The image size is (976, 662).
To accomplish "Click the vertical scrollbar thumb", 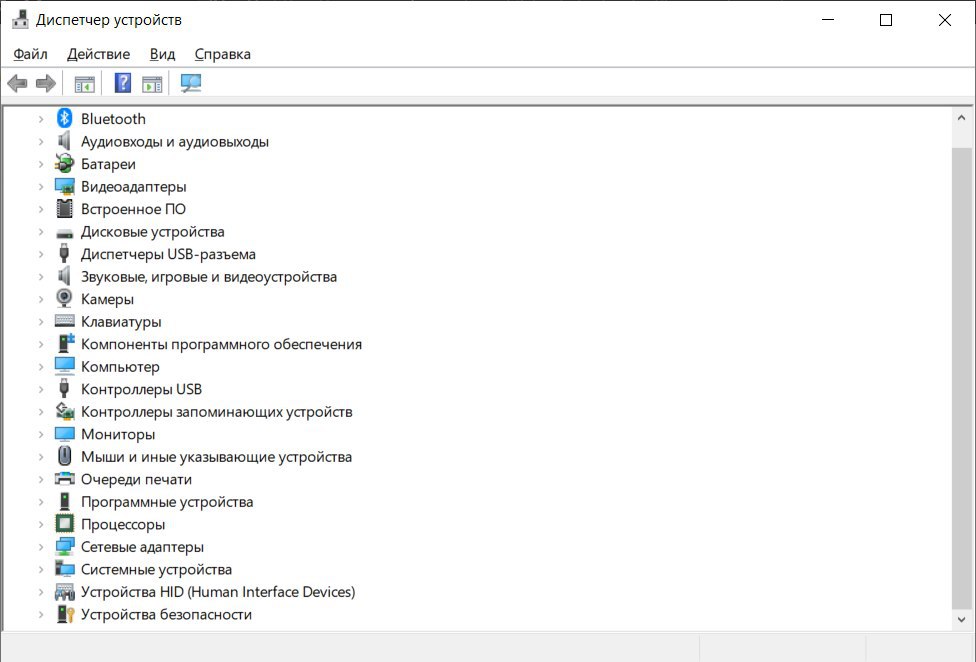I will point(961,378).
